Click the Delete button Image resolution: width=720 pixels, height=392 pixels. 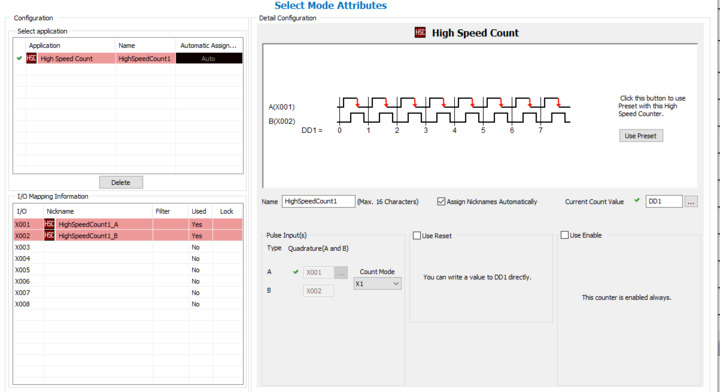(121, 182)
